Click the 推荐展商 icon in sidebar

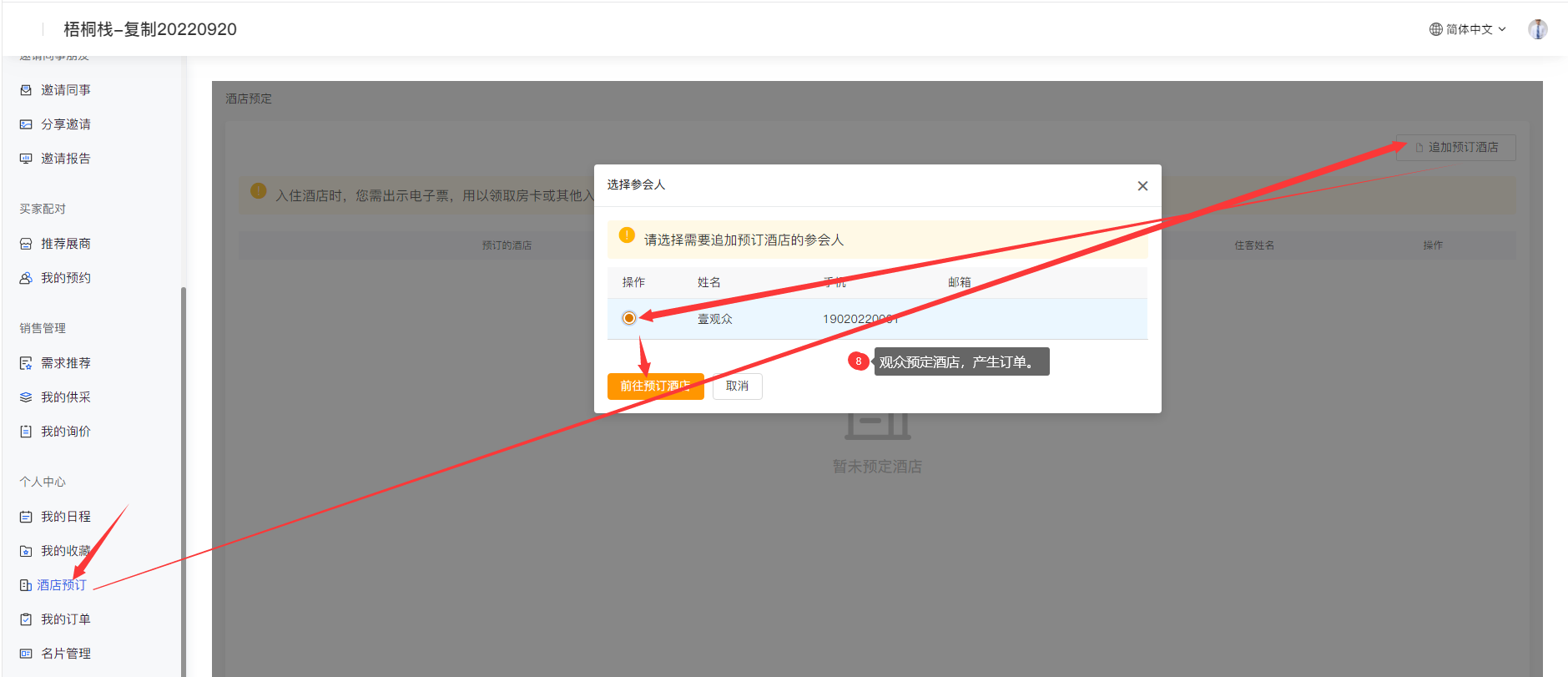point(26,244)
